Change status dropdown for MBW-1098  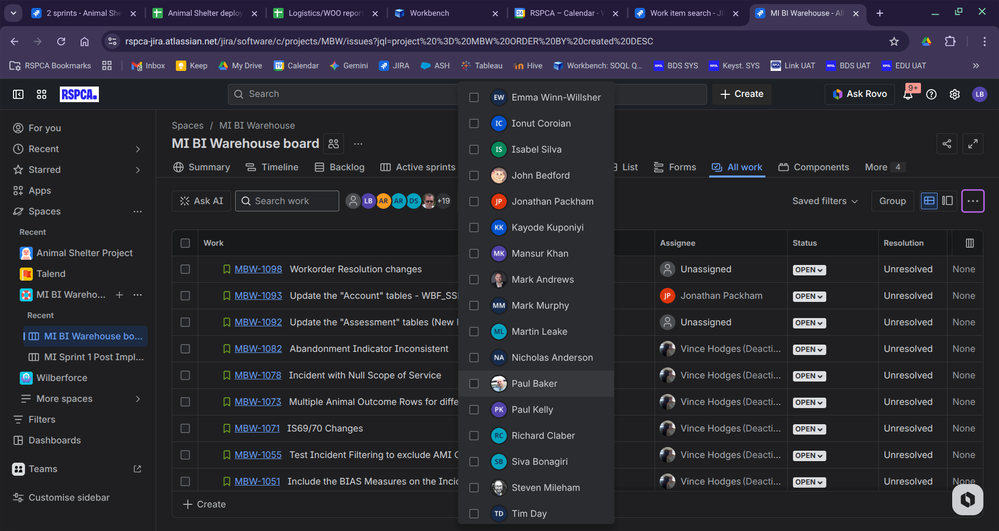[809, 270]
